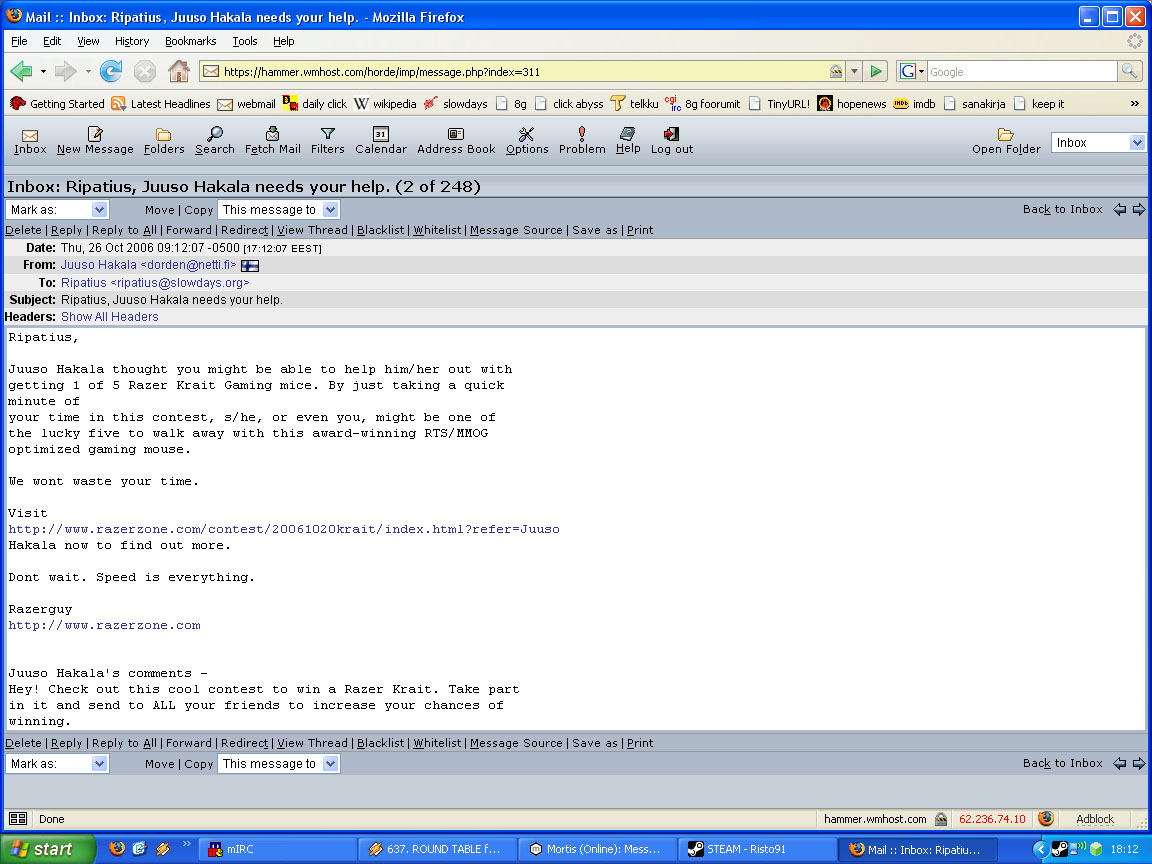This screenshot has width=1152, height=864.
Task: Click the Finnish flag next to sender
Action: [250, 265]
